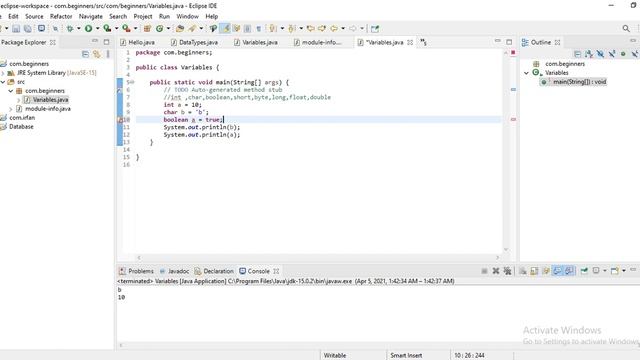
Task: Toggle Scroll Lock in Console toolbar
Action: [x=534, y=271]
